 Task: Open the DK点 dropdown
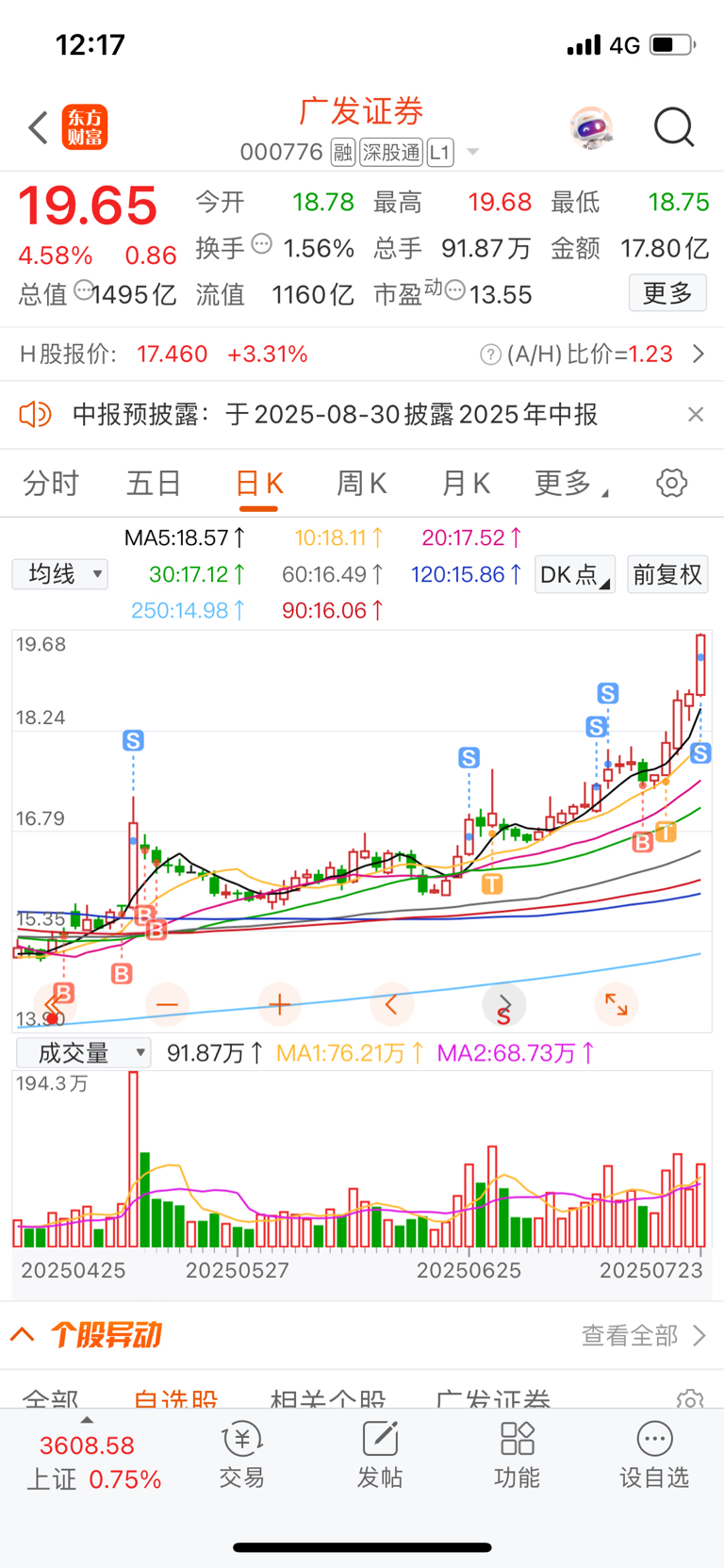575,574
